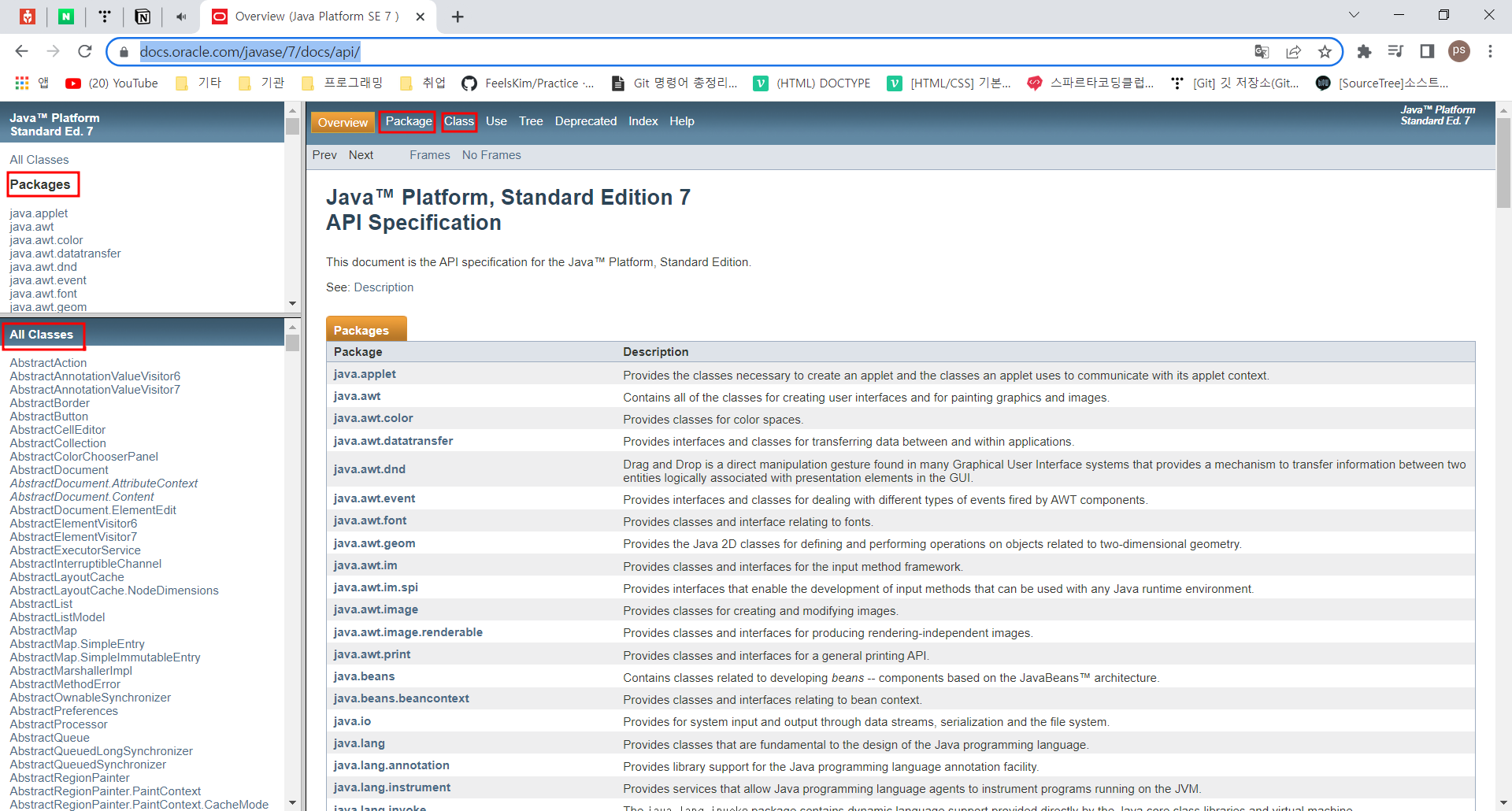Open java.applet in the packages table

pyautogui.click(x=365, y=374)
